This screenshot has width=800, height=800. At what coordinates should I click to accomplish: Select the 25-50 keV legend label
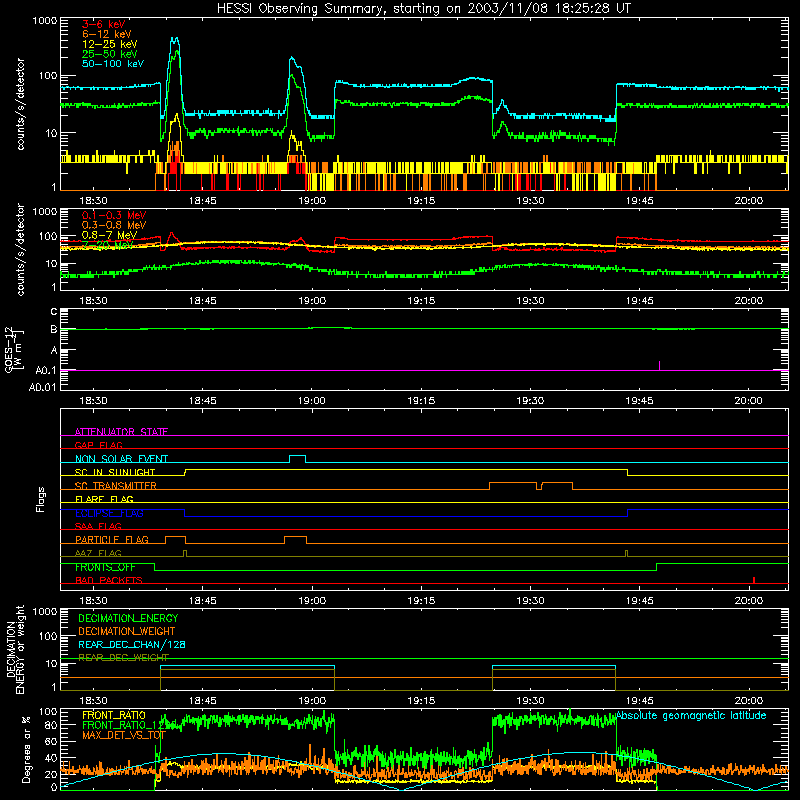tap(109, 54)
